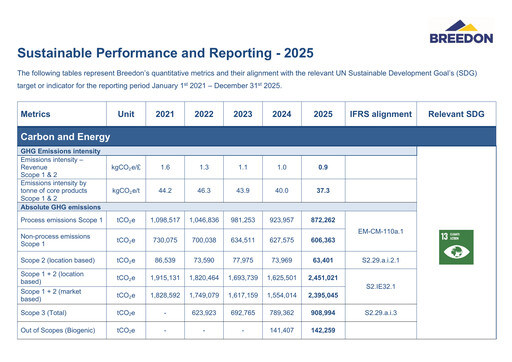Image resolution: width=512 pixels, height=362 pixels.
Task: Click the SDG 13 Climate Action icon
Action: [x=456, y=247]
